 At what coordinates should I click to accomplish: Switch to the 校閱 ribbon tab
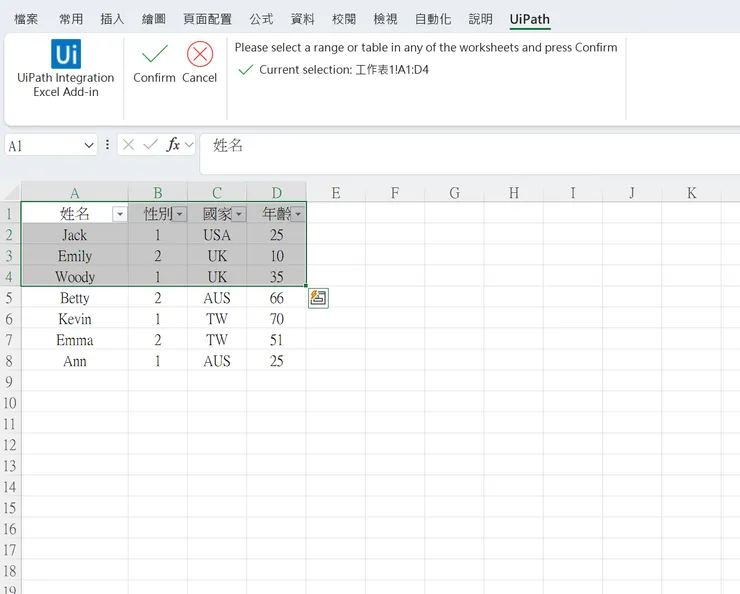[x=344, y=19]
